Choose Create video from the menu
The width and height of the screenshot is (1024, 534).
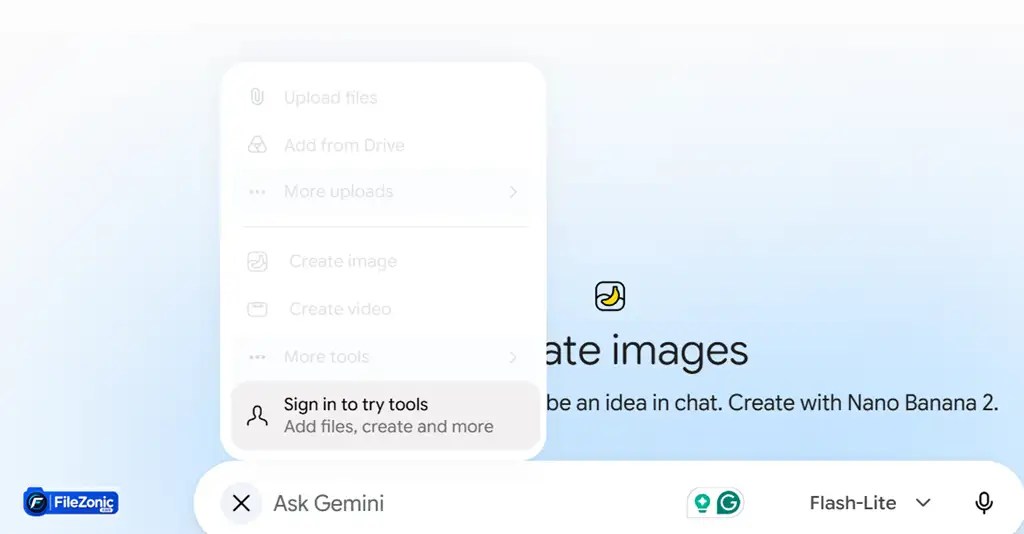pos(384,309)
